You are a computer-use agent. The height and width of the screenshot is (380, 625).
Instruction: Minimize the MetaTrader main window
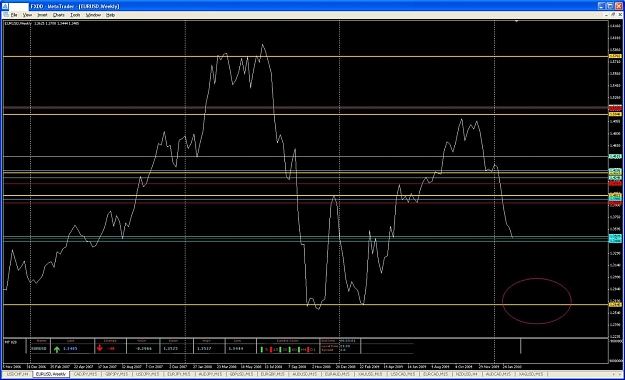602,6
